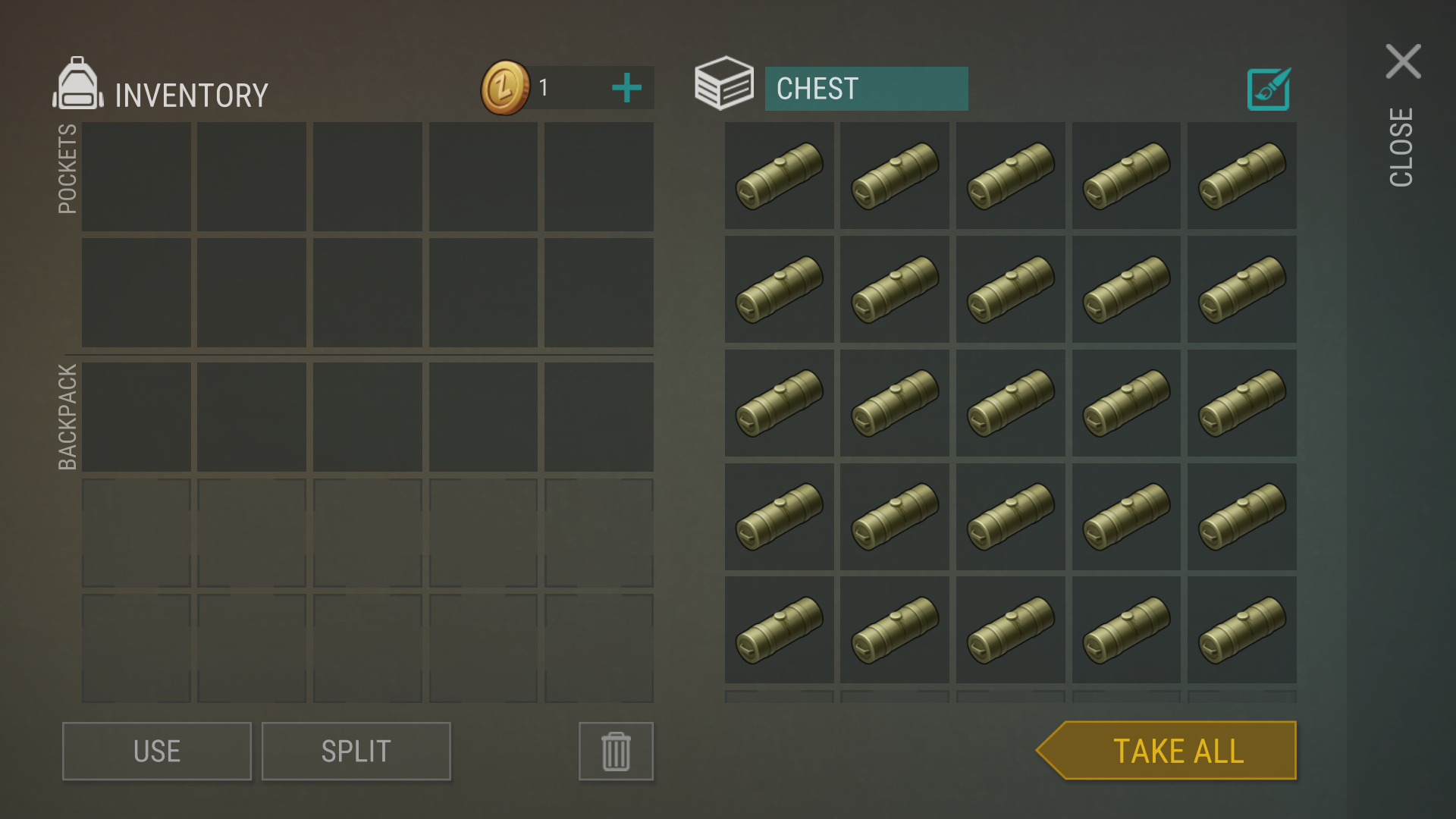This screenshot has height=819, width=1456.
Task: Click the SPLIT button
Action: click(356, 752)
